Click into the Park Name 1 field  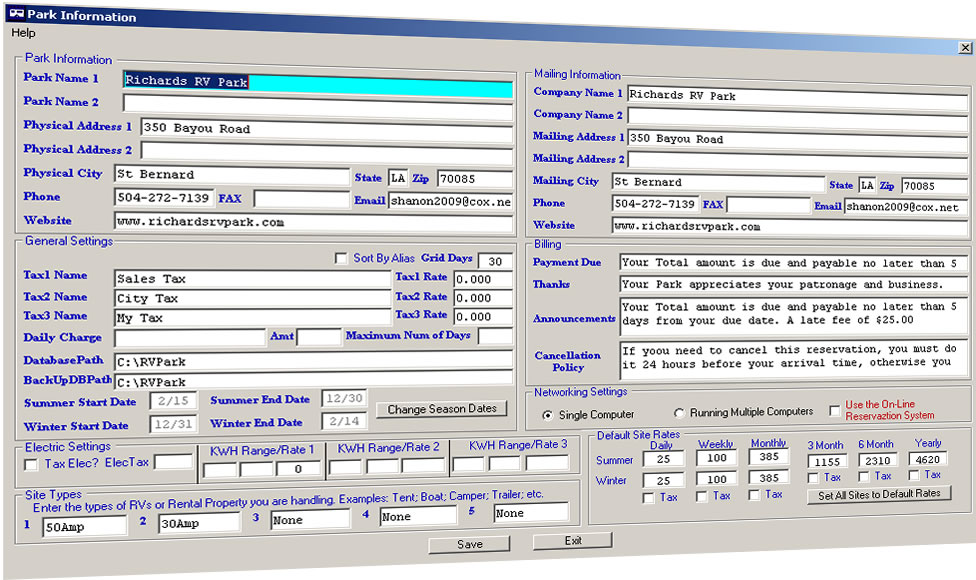click(318, 84)
